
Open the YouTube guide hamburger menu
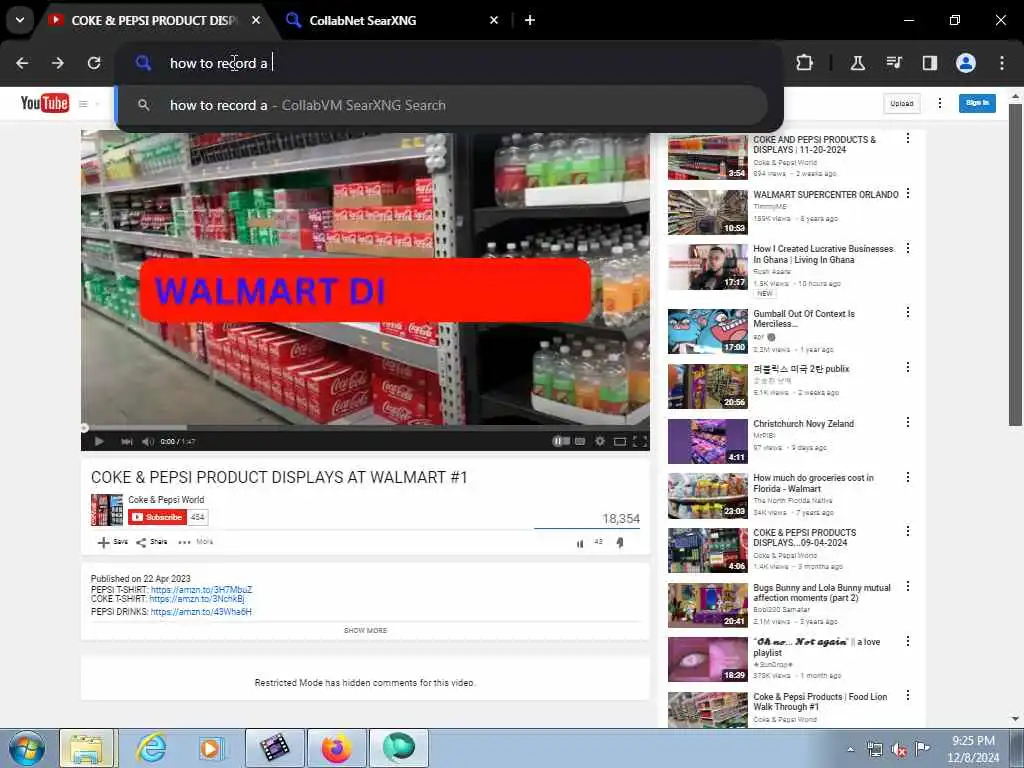click(84, 104)
